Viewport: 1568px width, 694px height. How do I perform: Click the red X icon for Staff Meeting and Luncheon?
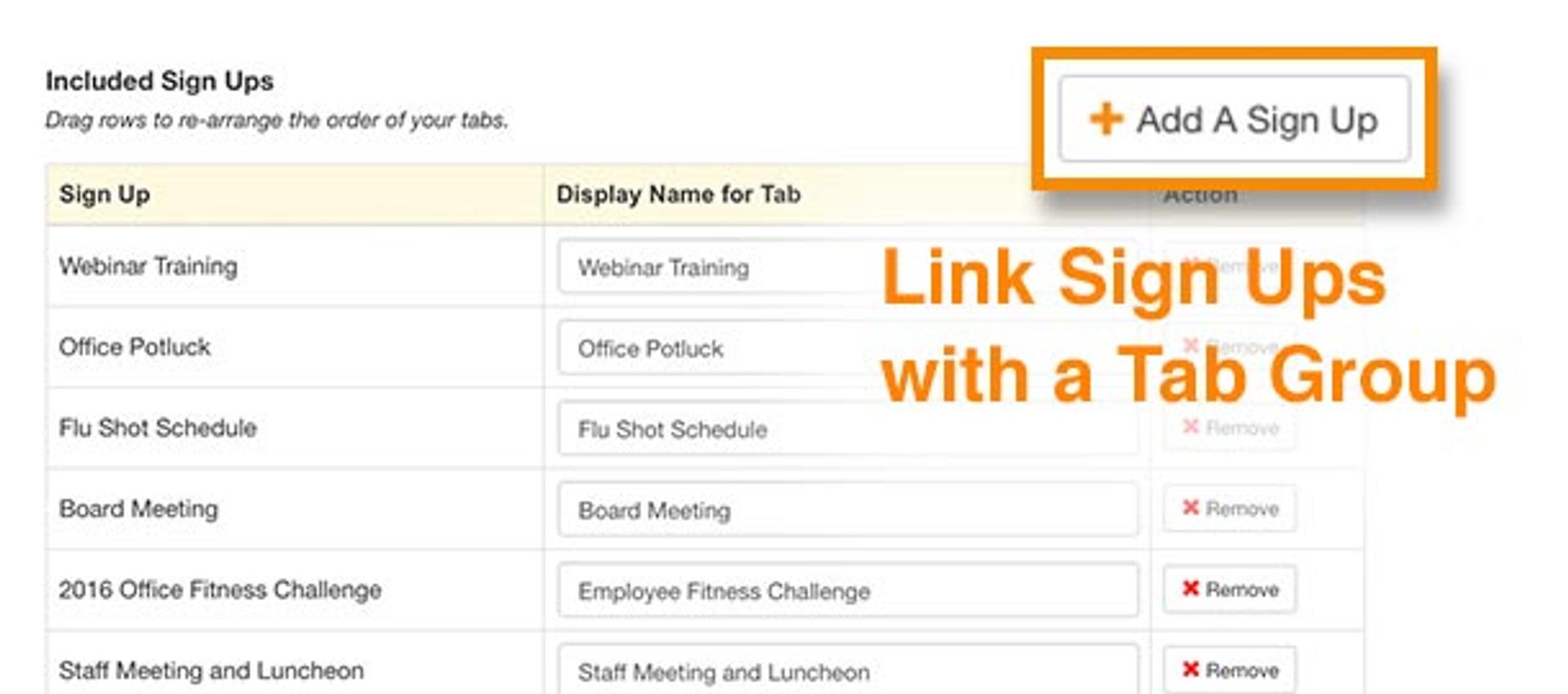click(x=1191, y=670)
